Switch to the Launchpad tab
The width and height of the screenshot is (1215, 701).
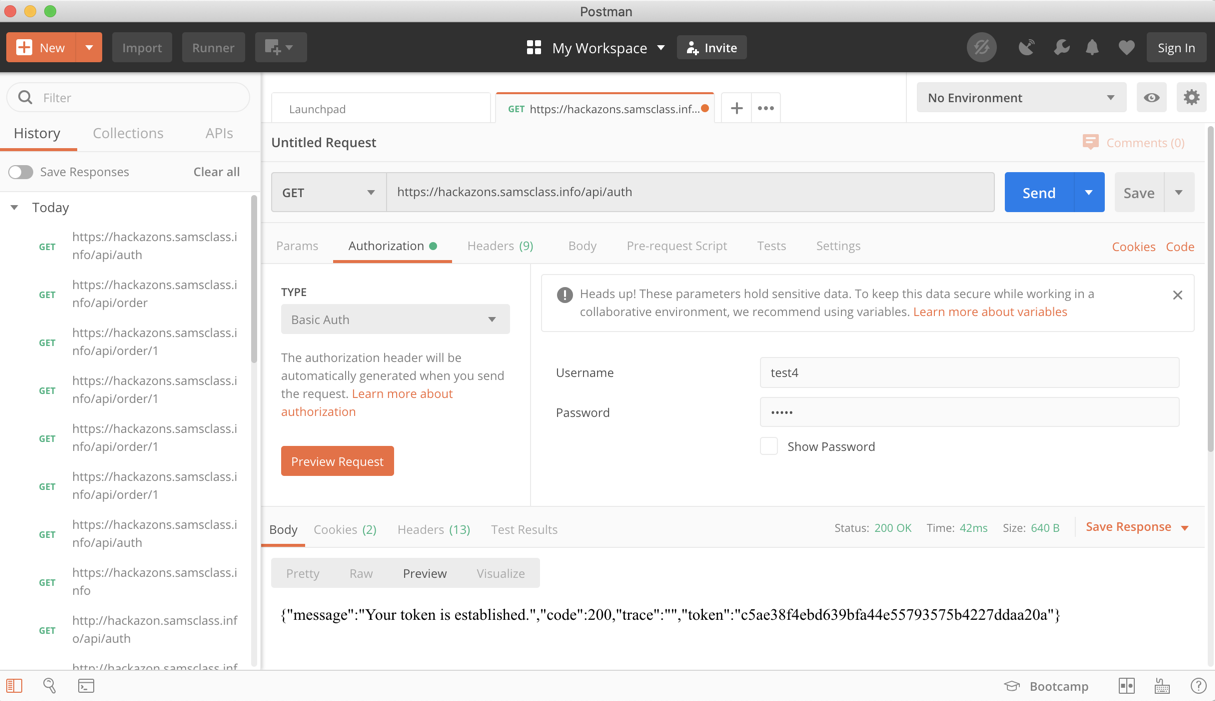coord(381,108)
